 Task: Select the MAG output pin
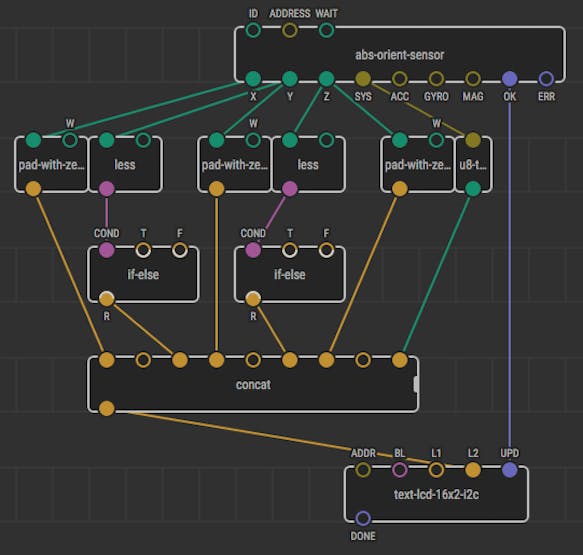point(473,79)
